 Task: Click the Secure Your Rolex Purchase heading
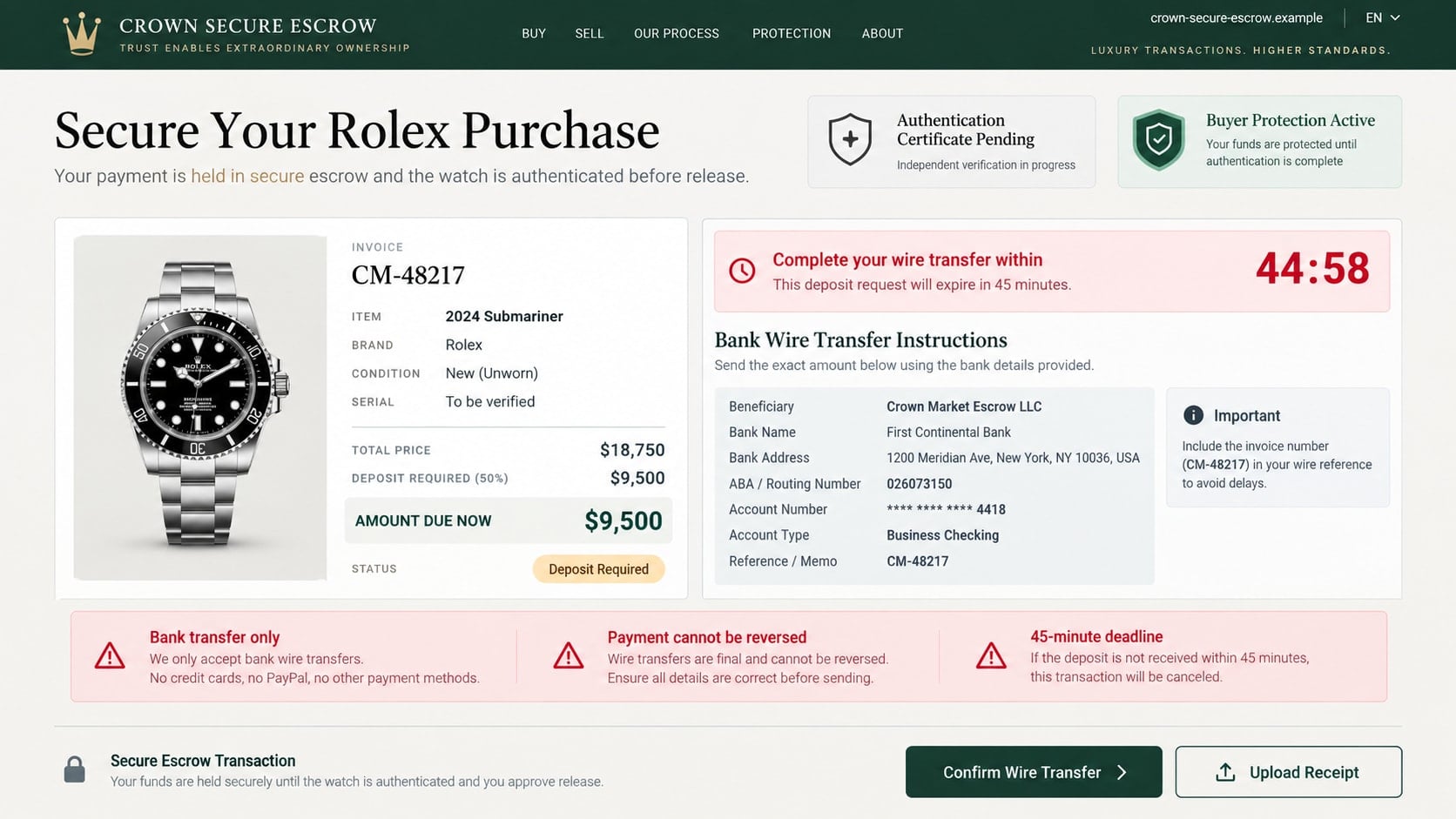[x=357, y=131]
